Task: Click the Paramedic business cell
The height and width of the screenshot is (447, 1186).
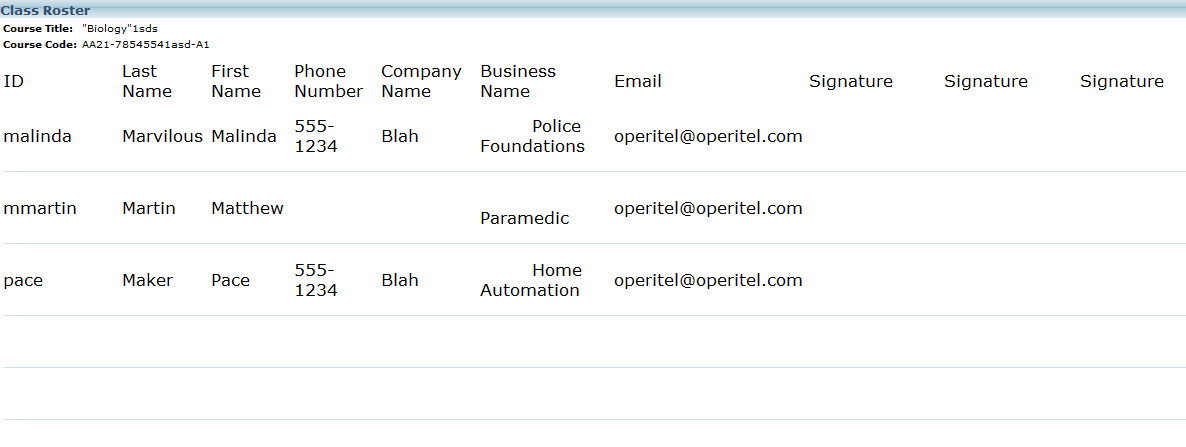Action: [x=525, y=218]
